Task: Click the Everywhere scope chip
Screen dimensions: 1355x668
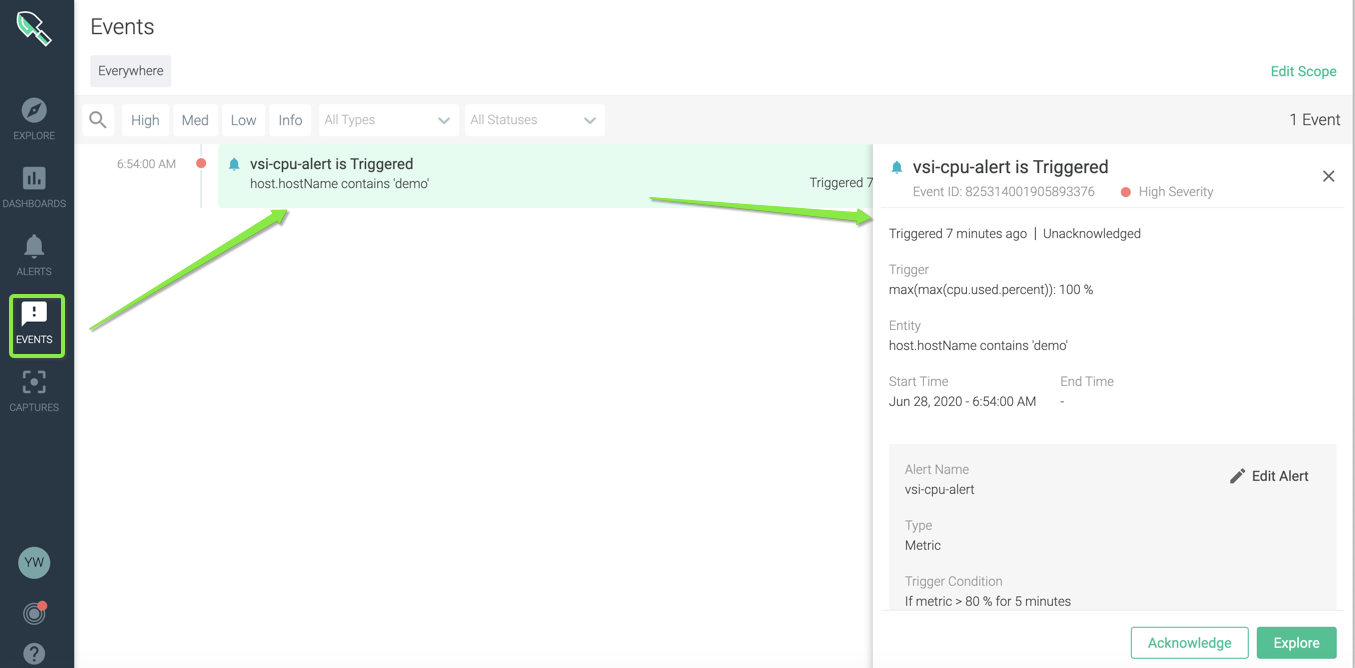Action: (x=130, y=71)
